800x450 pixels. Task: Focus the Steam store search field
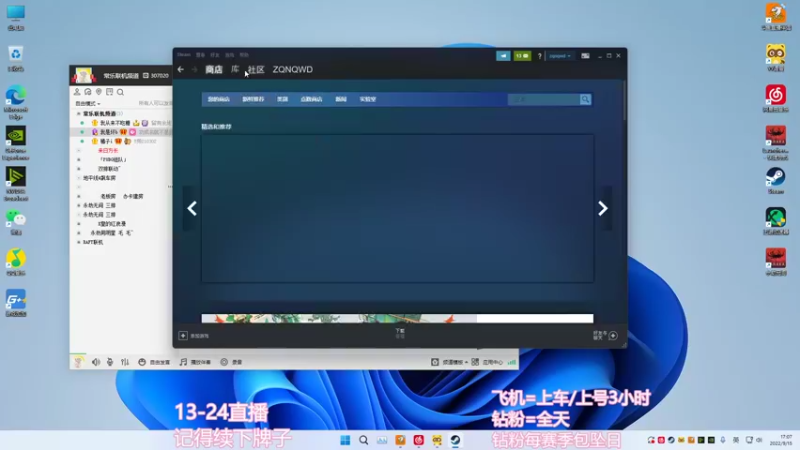pos(543,99)
